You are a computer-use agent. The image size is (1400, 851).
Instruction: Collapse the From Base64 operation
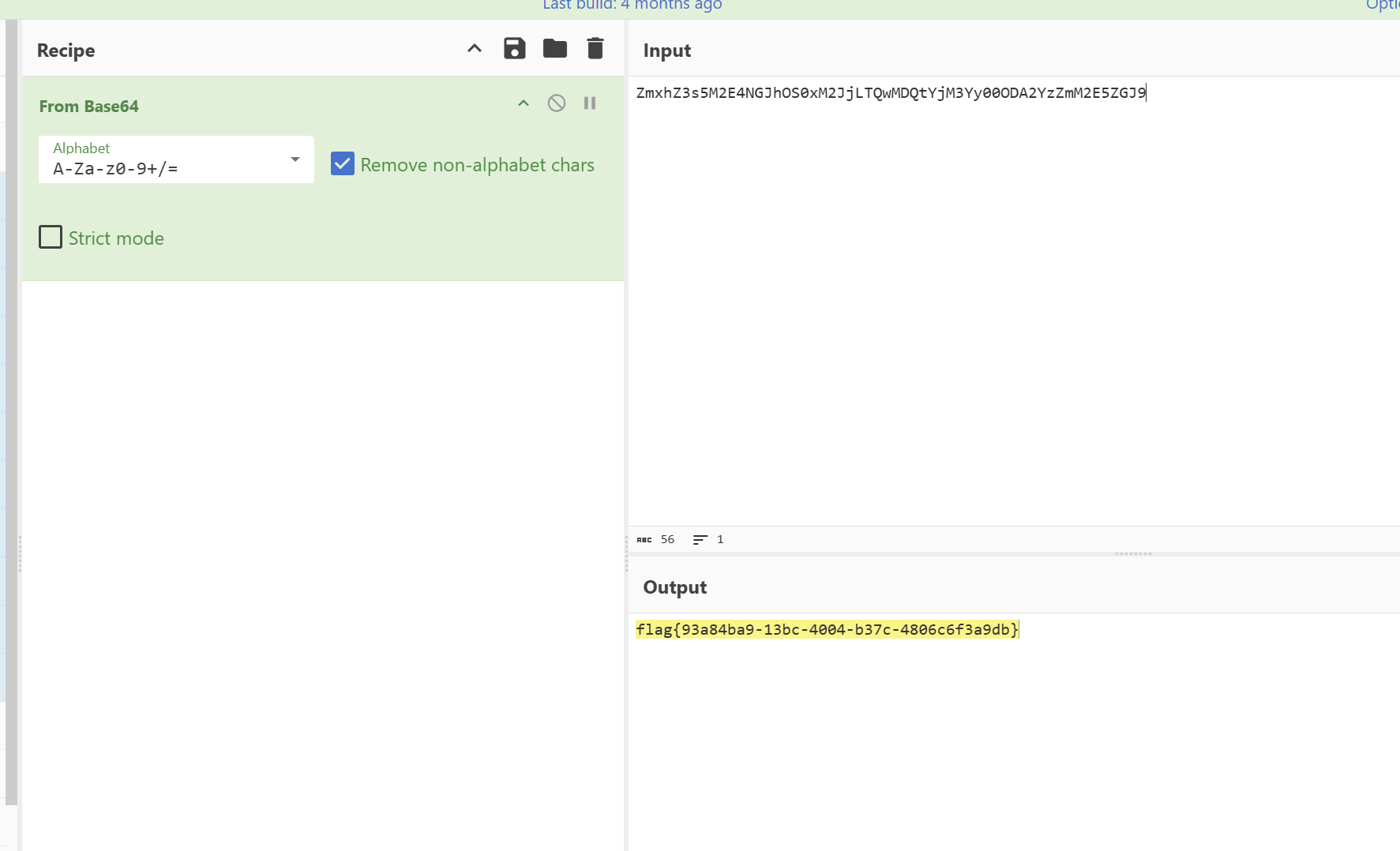[524, 103]
